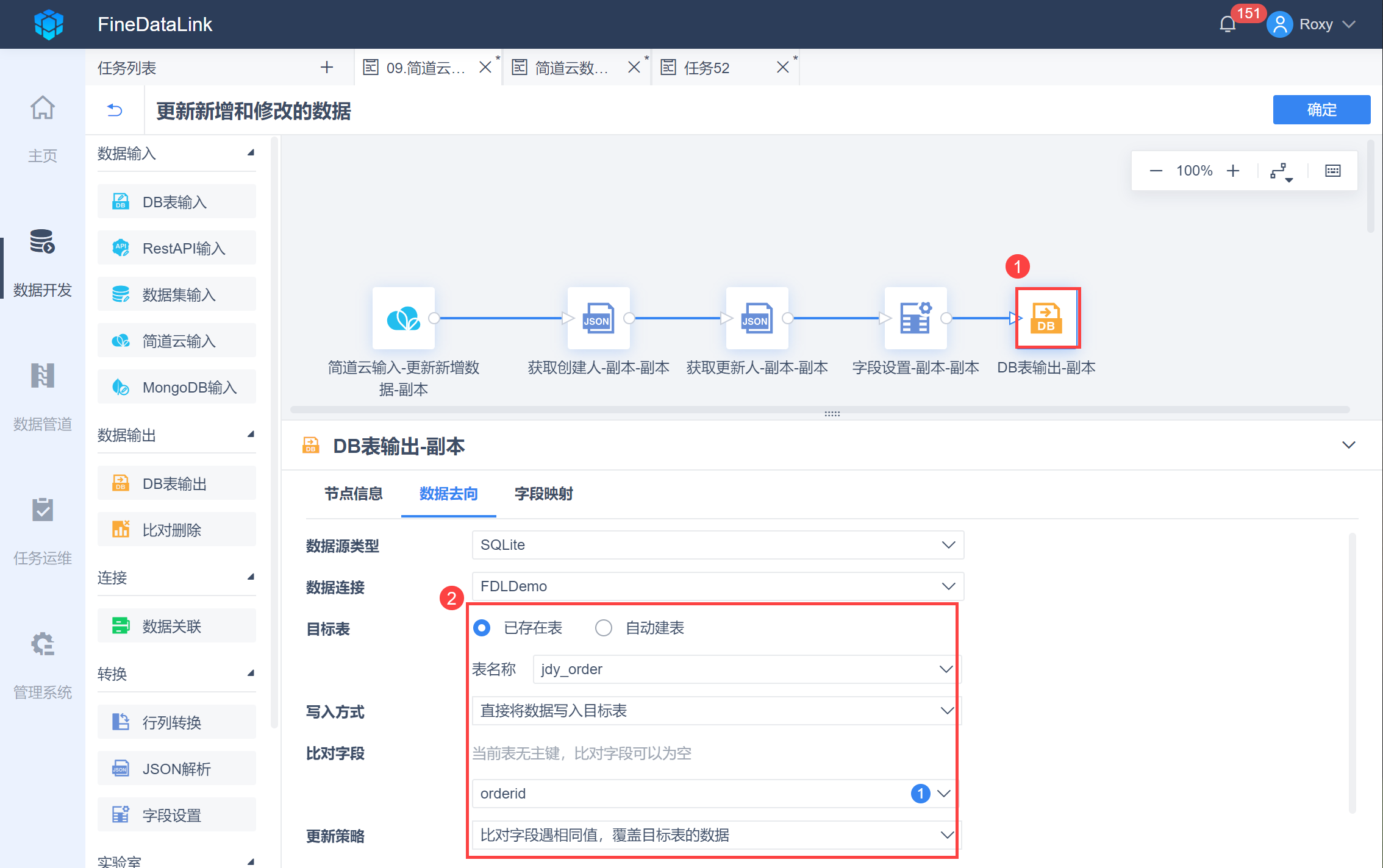Viewport: 1383px width, 868px height.
Task: Pick the 行列转换 component
Action: [x=177, y=722]
